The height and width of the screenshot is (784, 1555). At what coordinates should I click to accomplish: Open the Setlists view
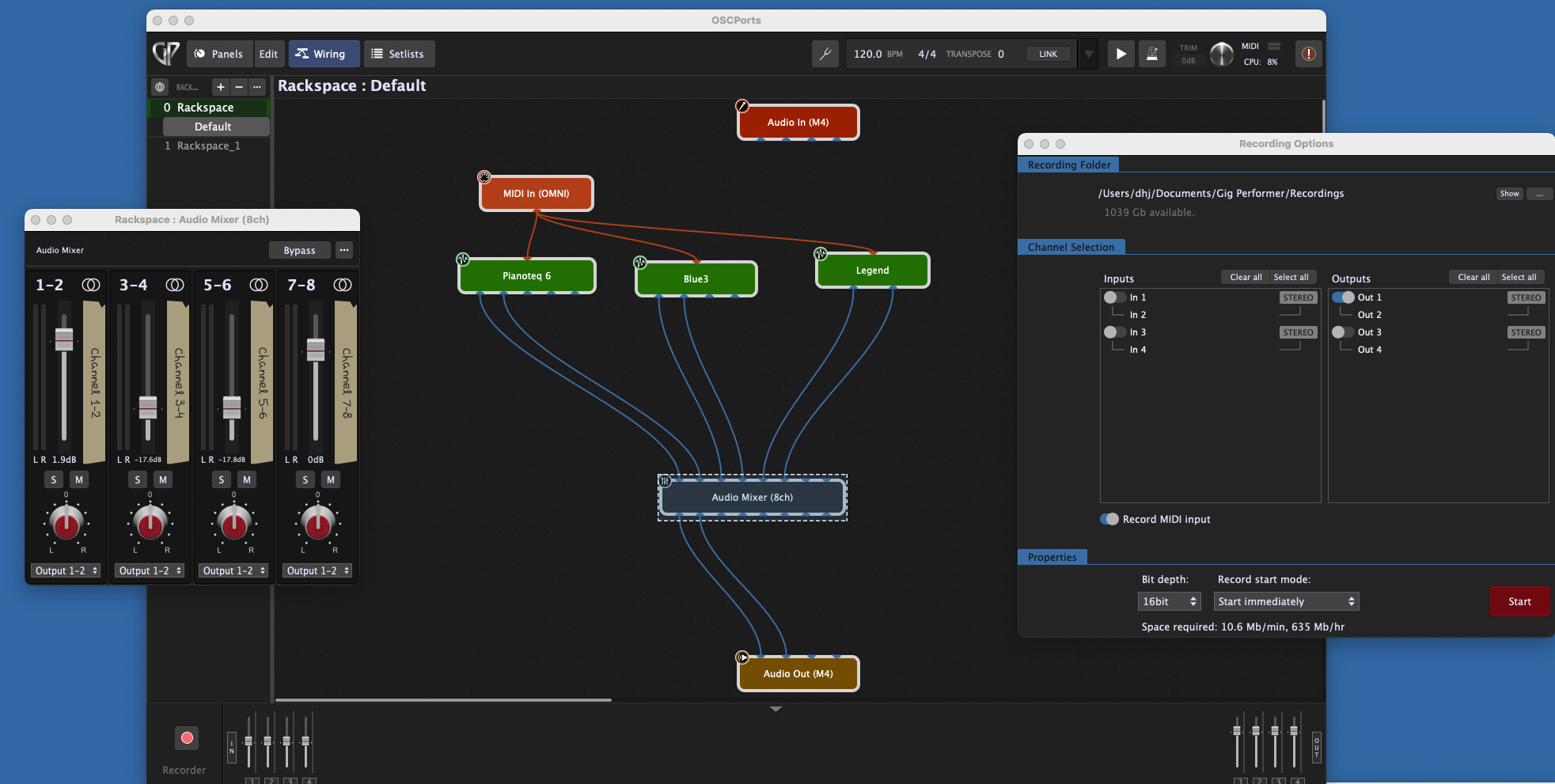[399, 54]
